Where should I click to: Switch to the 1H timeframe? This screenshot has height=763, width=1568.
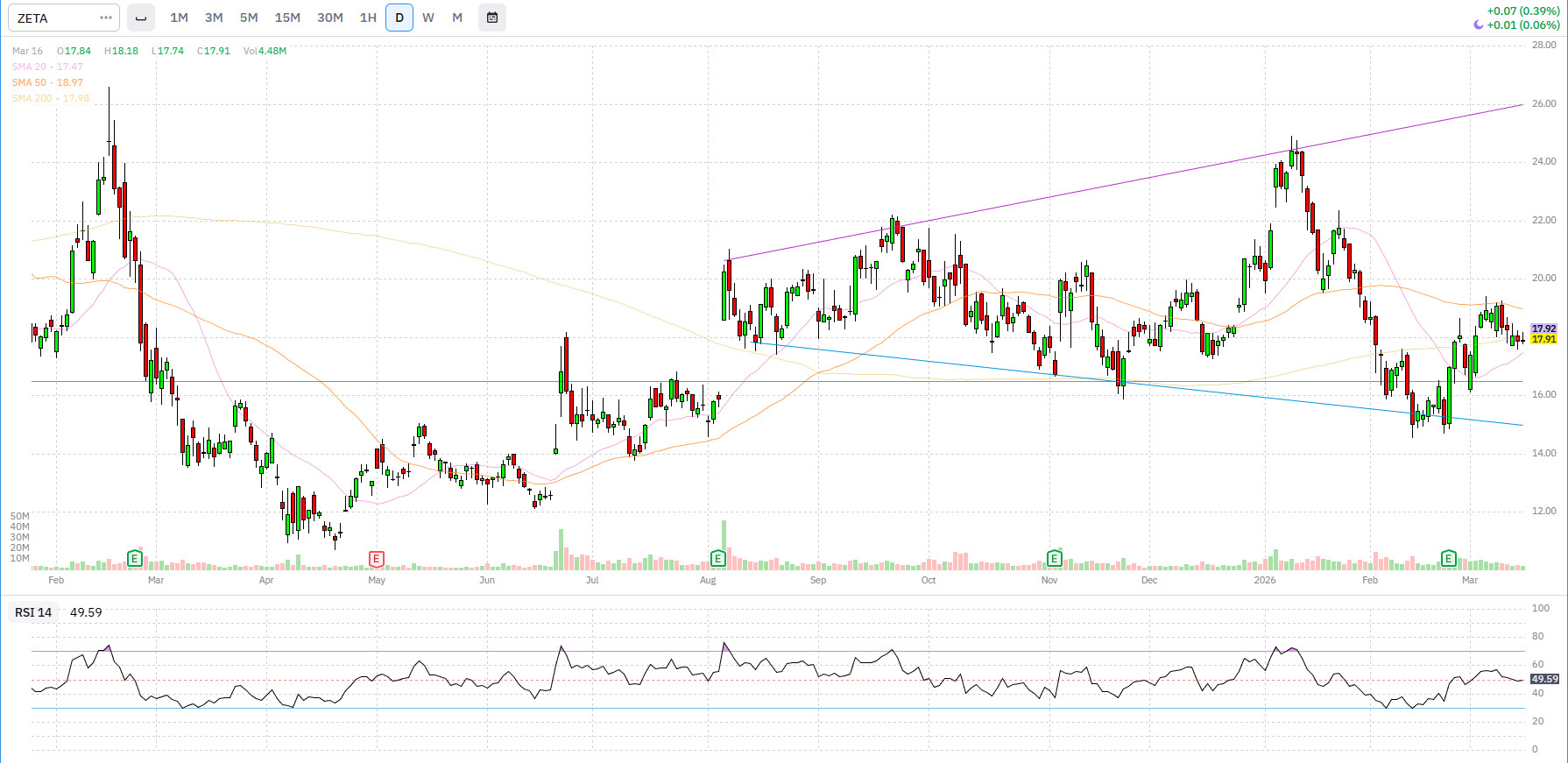368,18
